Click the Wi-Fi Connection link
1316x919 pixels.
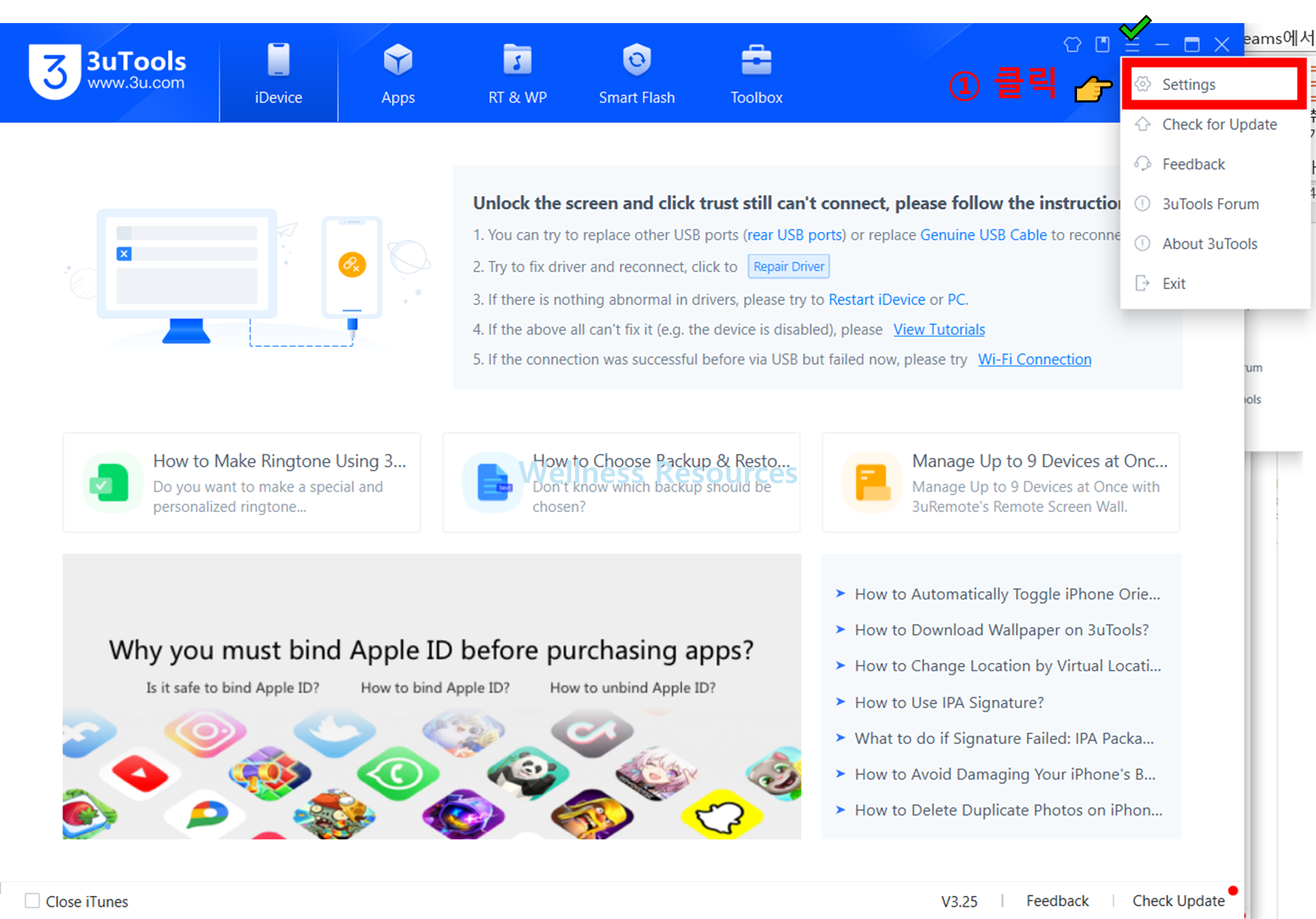[1034, 359]
